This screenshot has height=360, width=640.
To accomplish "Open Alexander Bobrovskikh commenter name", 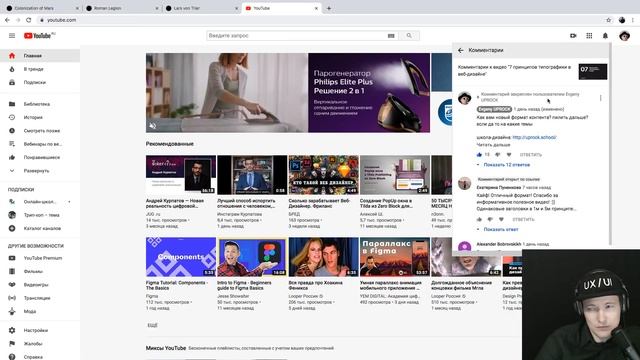I will click(499, 244).
